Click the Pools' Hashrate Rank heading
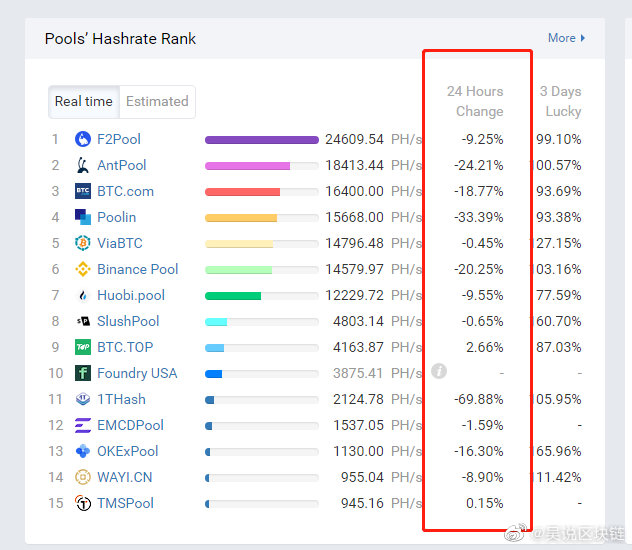The image size is (632, 550). click(120, 39)
